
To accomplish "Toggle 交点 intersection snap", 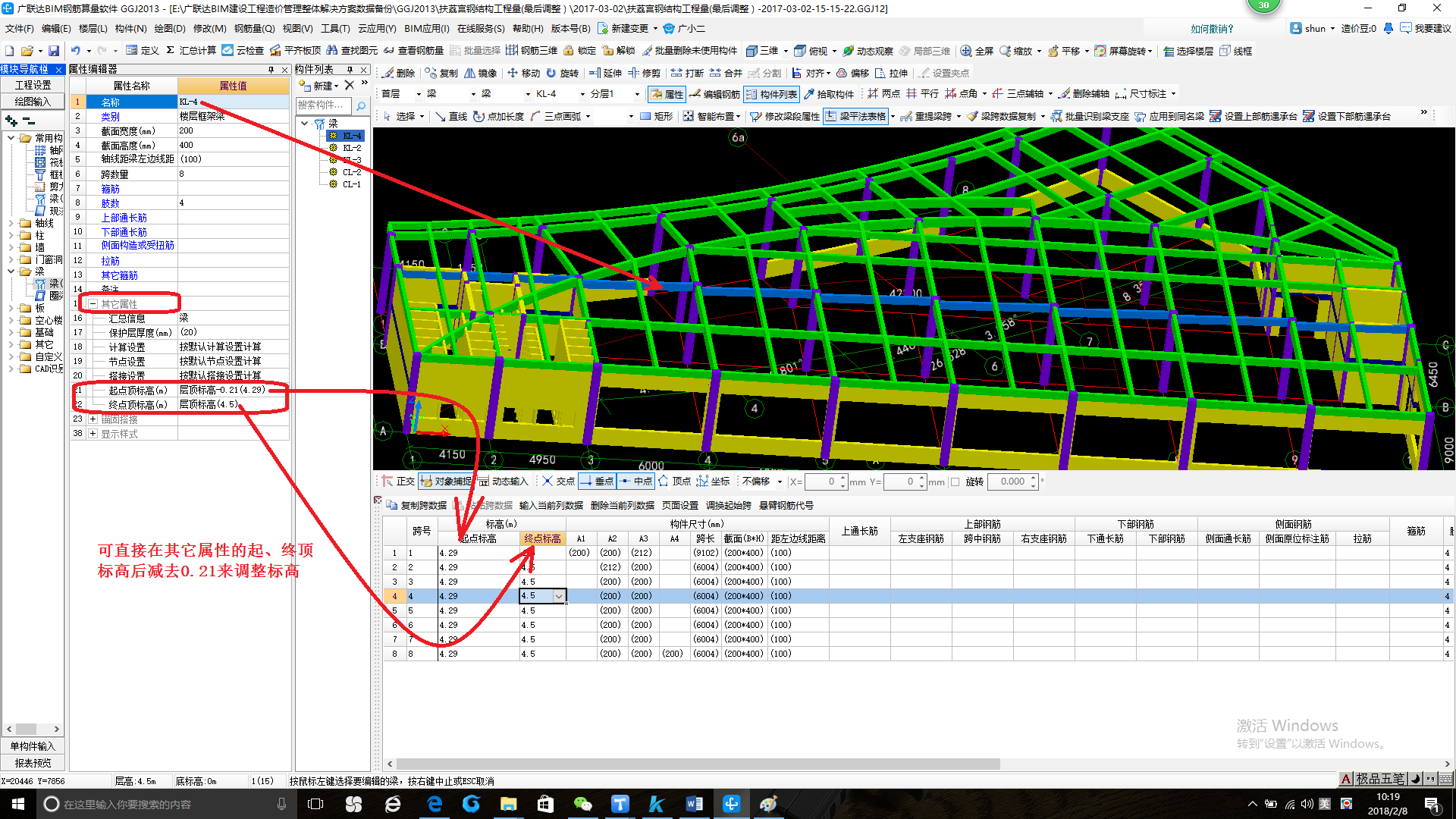I will pyautogui.click(x=558, y=482).
